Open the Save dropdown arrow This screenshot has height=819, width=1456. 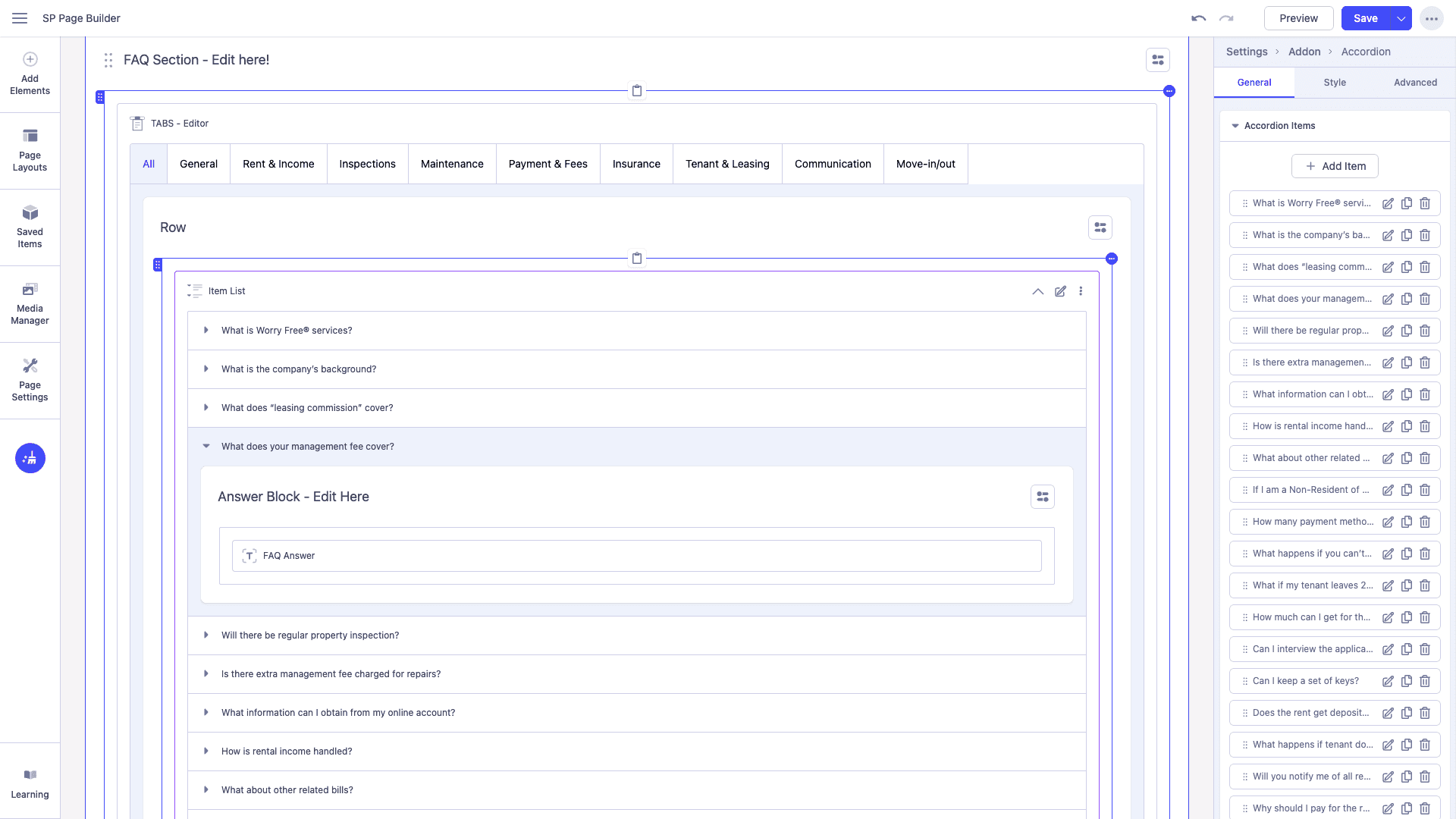point(1401,18)
